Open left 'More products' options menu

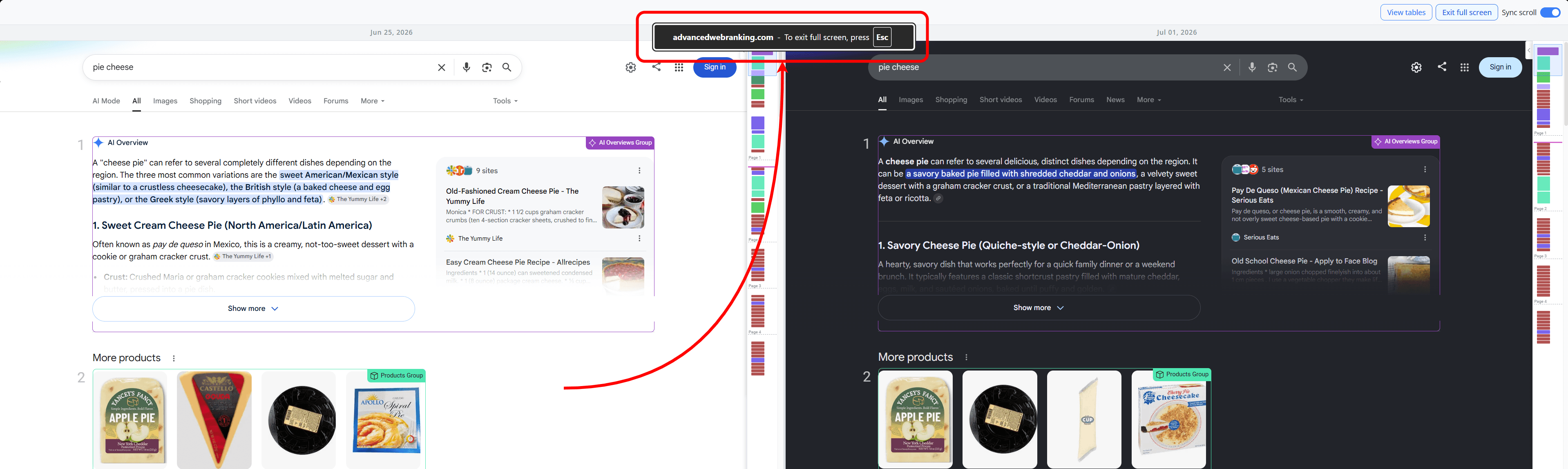click(174, 358)
